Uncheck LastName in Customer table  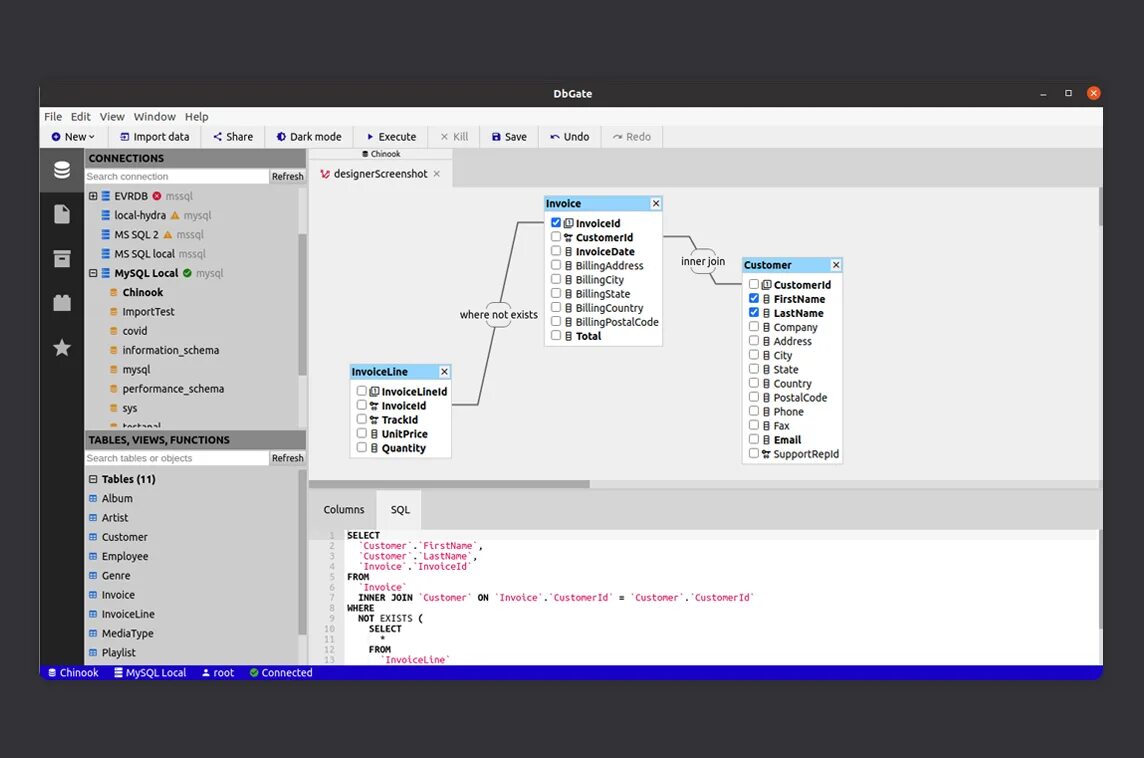(754, 312)
